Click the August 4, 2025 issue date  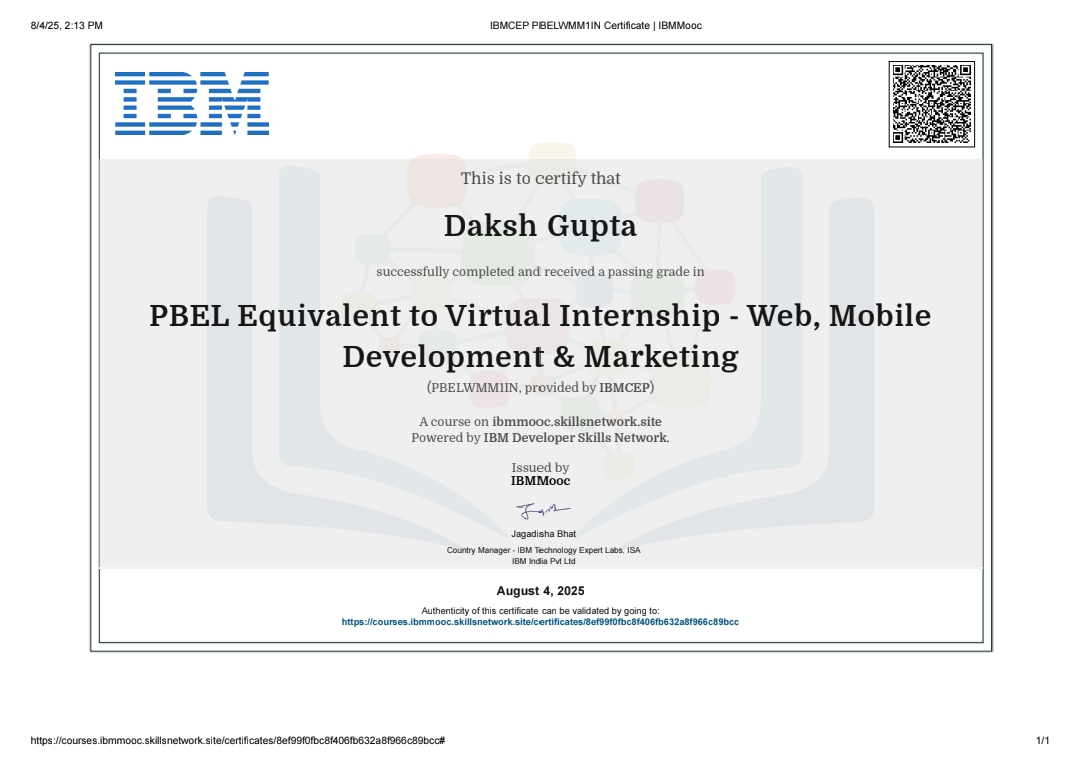click(x=540, y=591)
